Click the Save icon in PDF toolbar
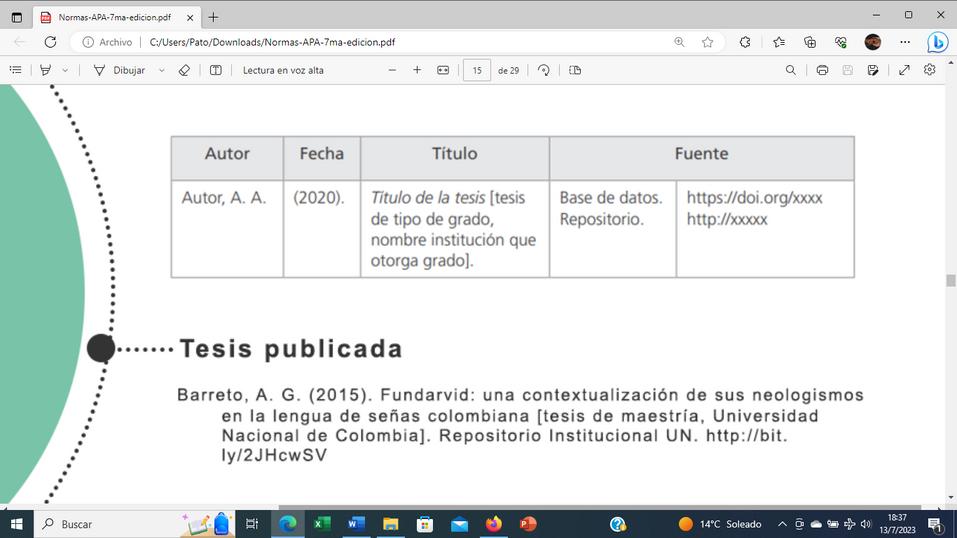Image resolution: width=957 pixels, height=538 pixels. click(x=848, y=70)
